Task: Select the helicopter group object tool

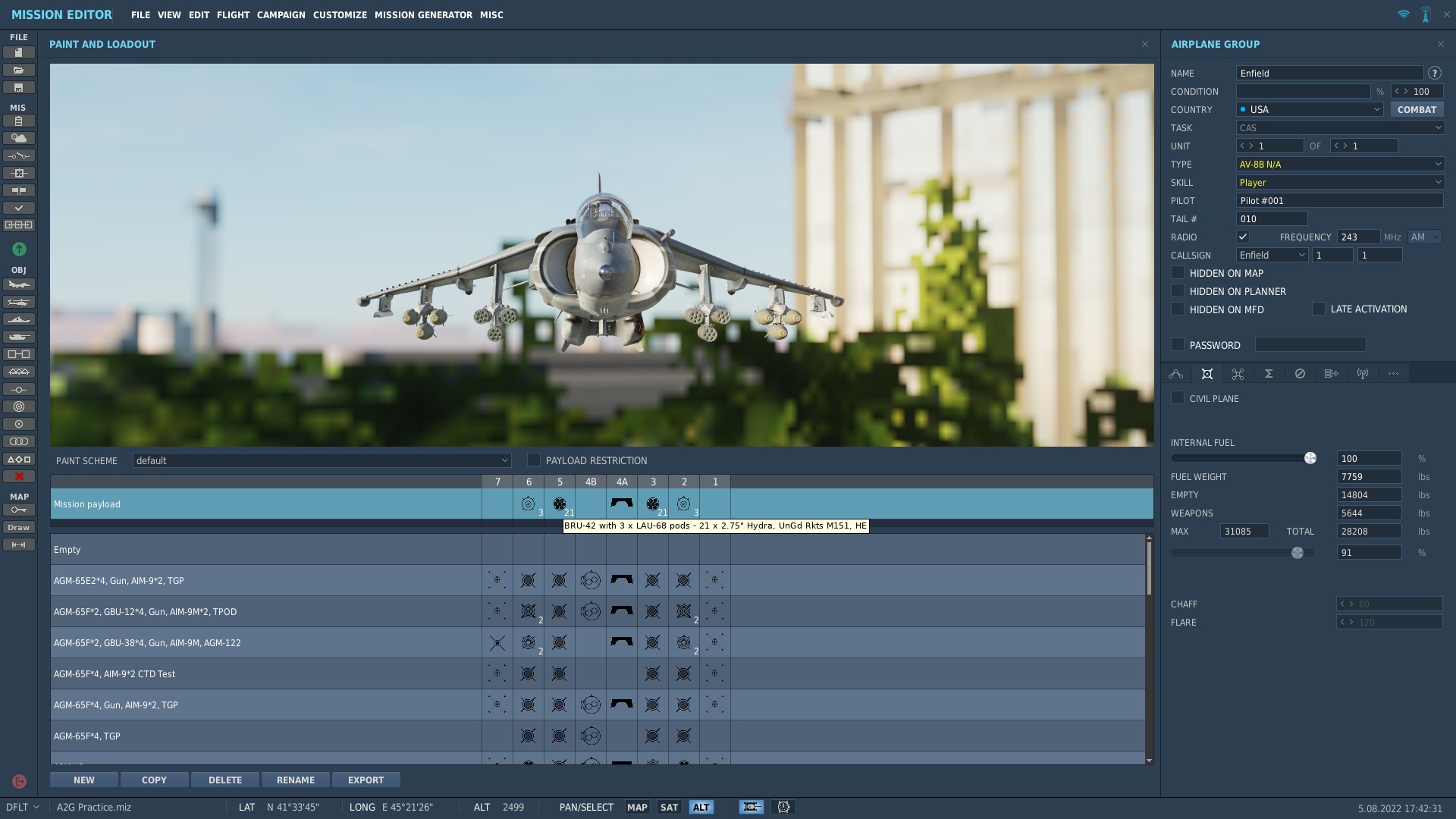Action: pos(19,302)
